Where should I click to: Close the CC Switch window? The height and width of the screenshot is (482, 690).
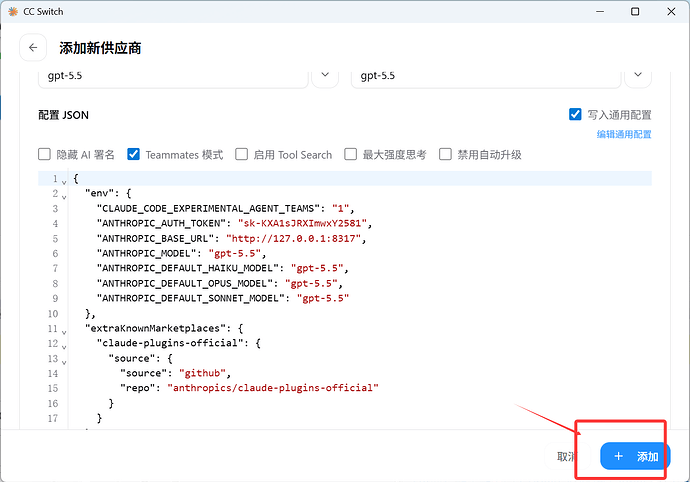click(671, 11)
